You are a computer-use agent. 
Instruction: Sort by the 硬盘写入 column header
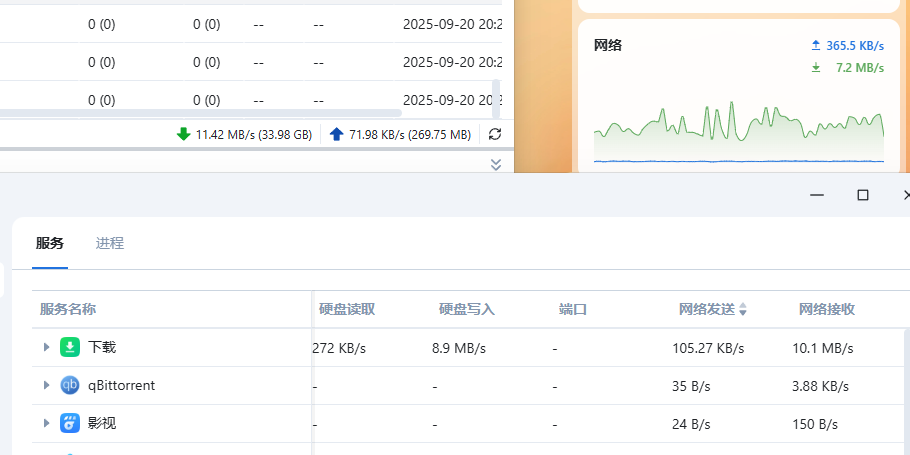(467, 309)
